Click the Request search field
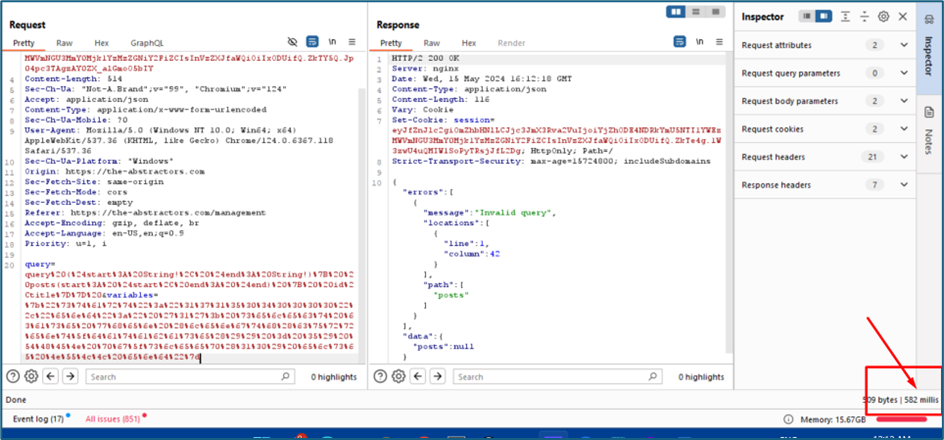 coord(191,377)
